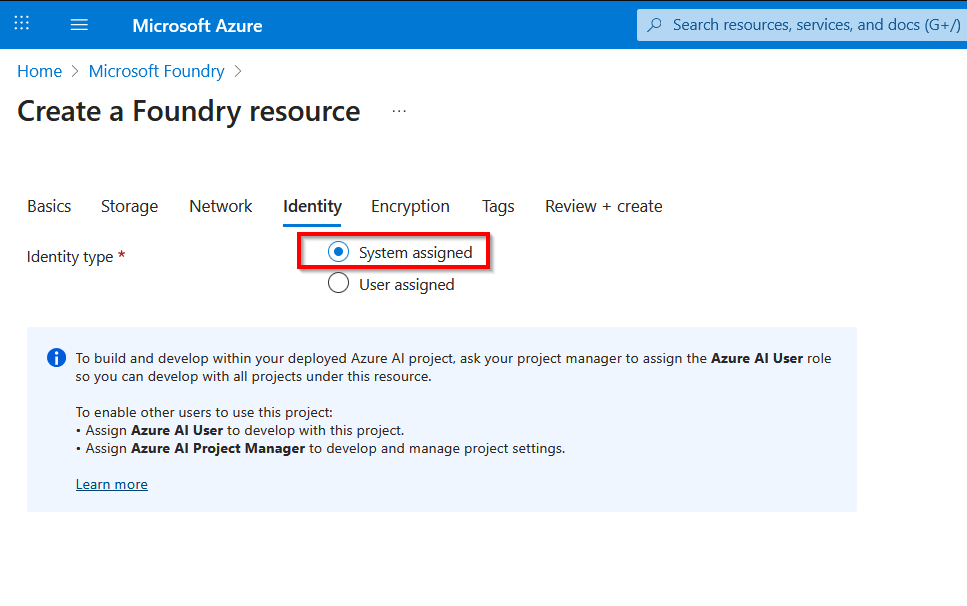Show the portal hamburger menu
Screen dimensions: 967x606
pyautogui.click(x=79, y=25)
